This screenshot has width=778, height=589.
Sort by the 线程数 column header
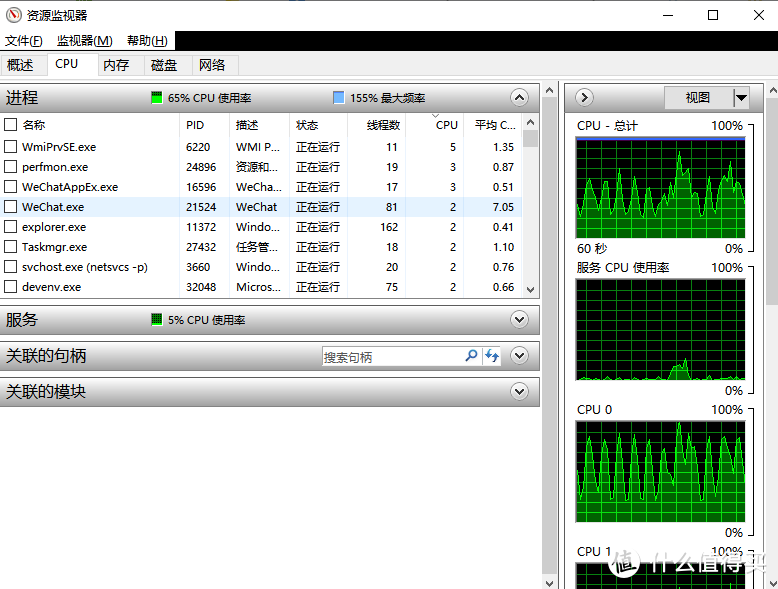tap(377, 125)
